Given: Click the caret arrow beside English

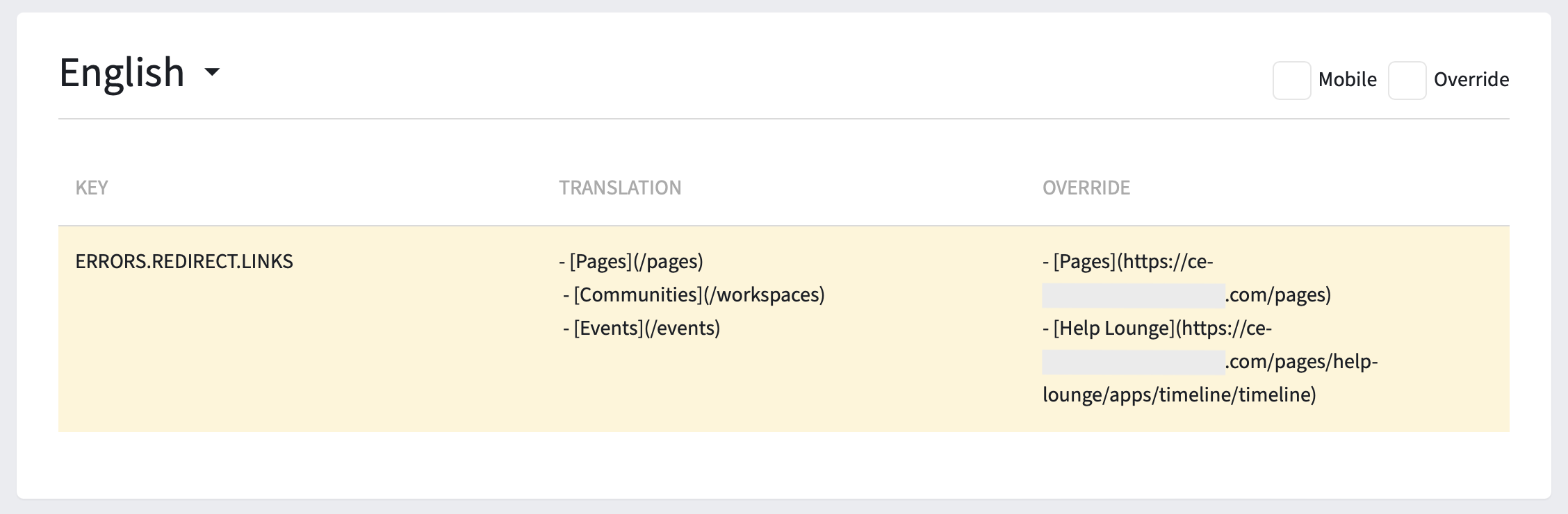Looking at the screenshot, I should coord(212,72).
